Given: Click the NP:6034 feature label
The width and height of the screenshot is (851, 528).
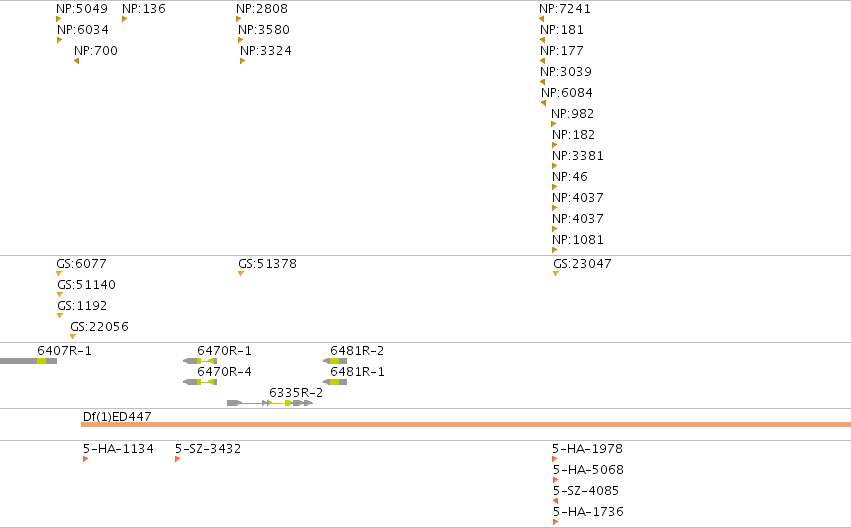Looking at the screenshot, I should pos(83,30).
